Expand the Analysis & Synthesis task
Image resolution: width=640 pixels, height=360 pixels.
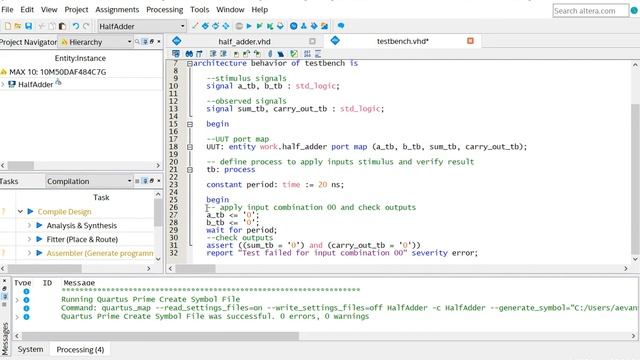tap(29, 225)
